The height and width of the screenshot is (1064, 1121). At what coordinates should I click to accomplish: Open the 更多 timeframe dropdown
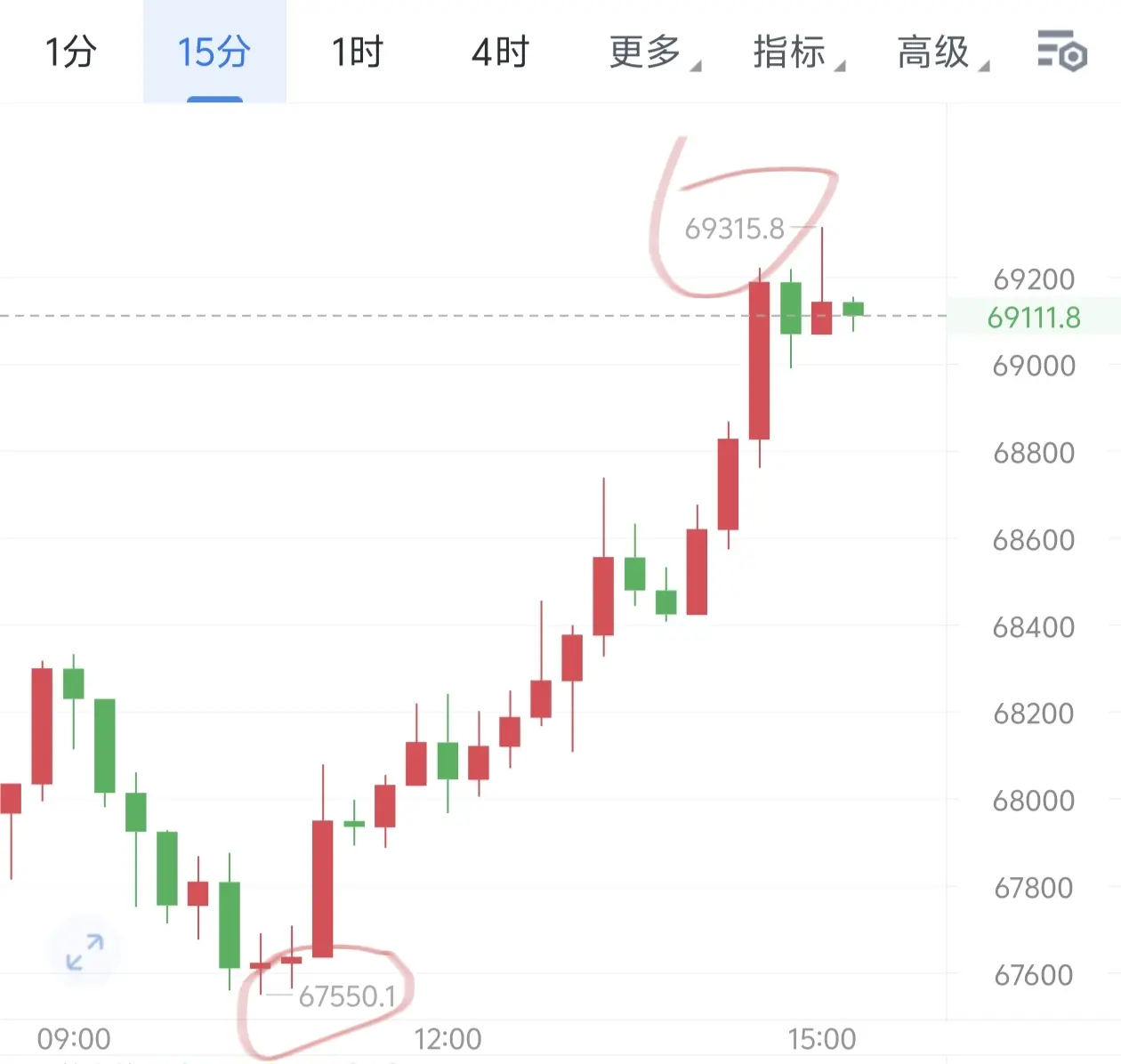click(x=655, y=52)
